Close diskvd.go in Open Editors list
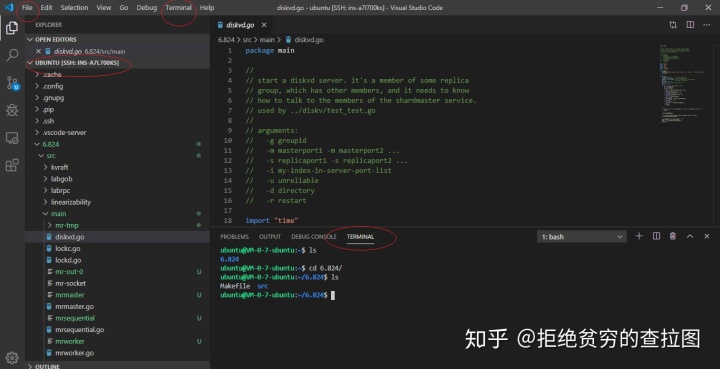The height and width of the screenshot is (369, 720). tap(39, 51)
